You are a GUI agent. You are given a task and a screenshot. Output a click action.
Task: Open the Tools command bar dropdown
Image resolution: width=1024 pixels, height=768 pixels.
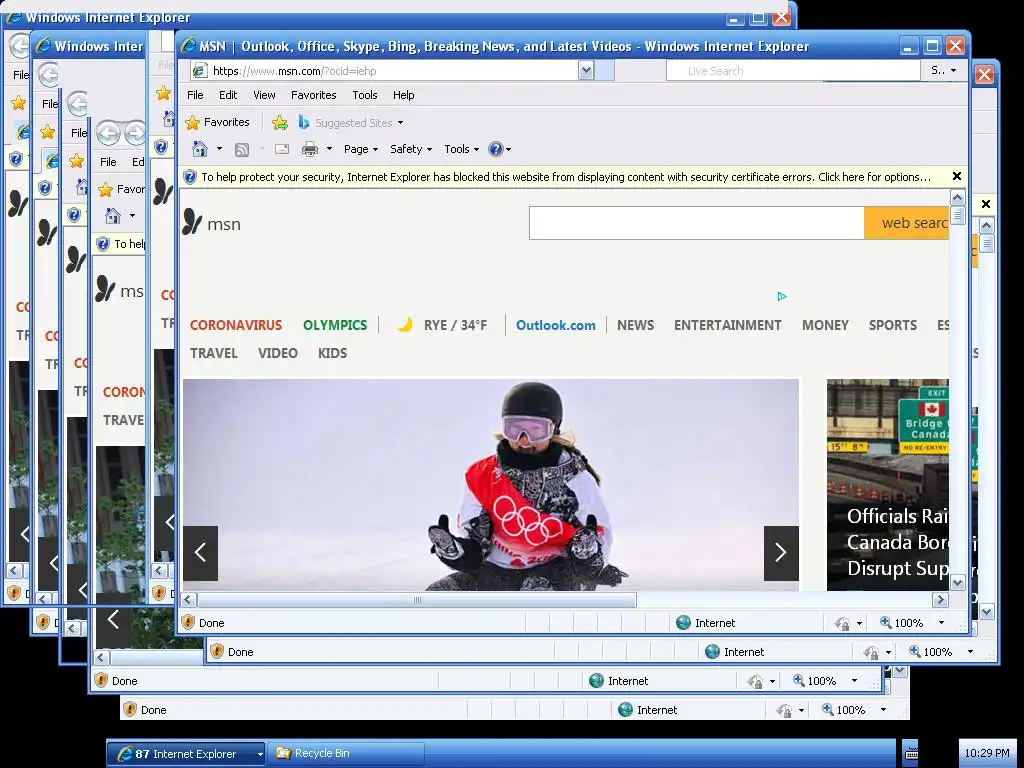click(x=461, y=149)
